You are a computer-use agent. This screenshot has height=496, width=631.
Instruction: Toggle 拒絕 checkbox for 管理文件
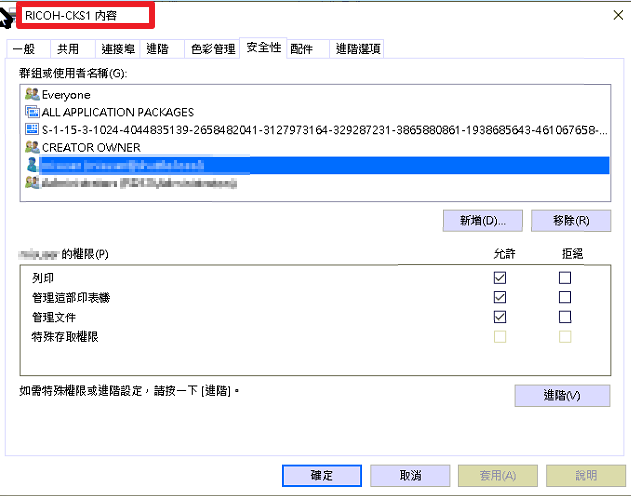[565, 317]
